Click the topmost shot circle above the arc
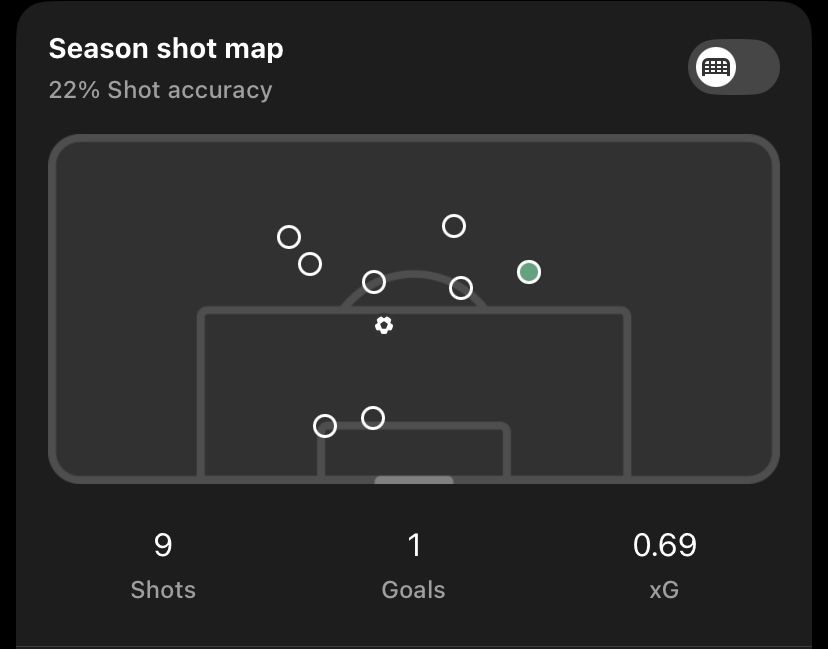This screenshot has height=649, width=828. 454,226
